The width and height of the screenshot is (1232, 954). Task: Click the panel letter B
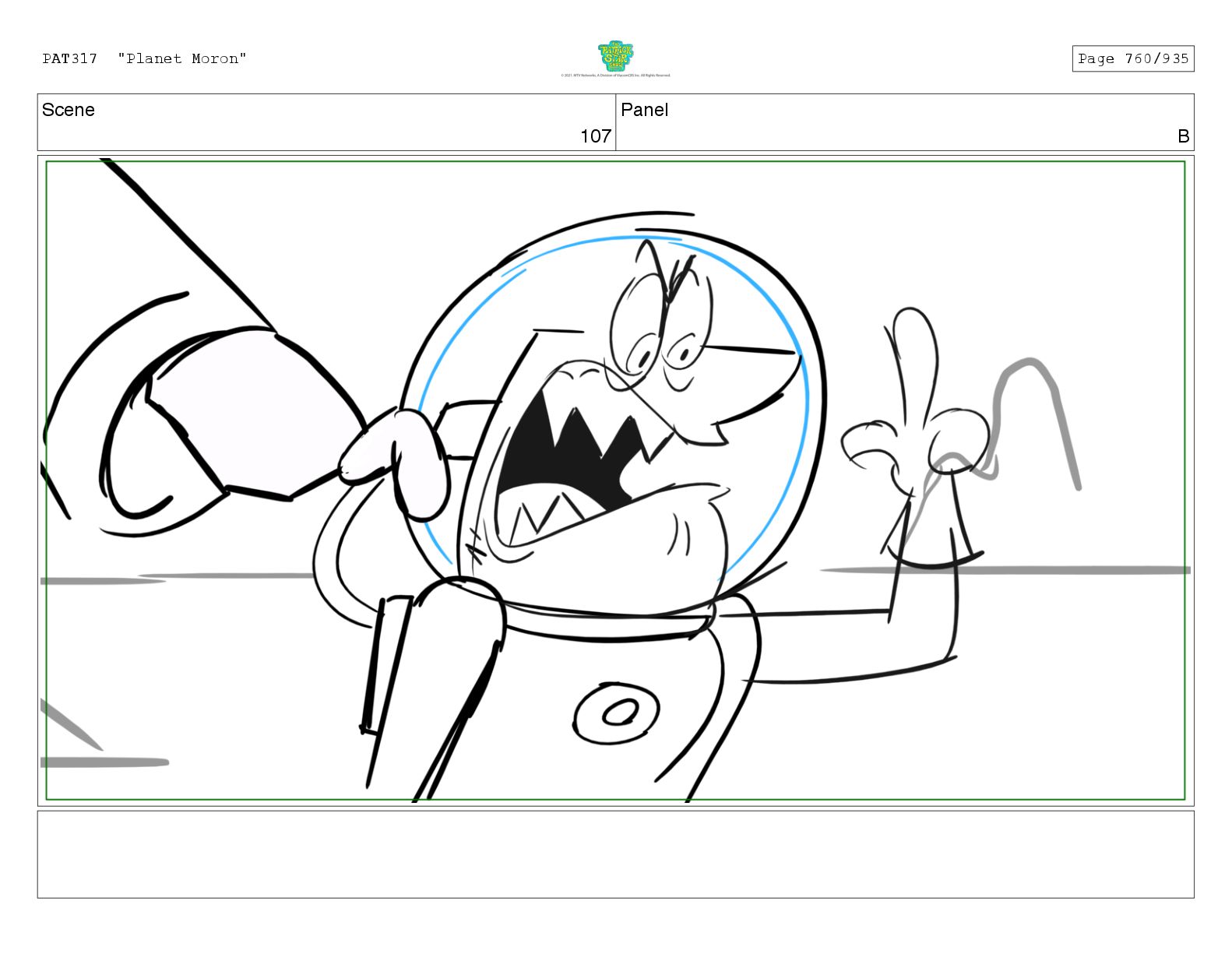click(1183, 136)
